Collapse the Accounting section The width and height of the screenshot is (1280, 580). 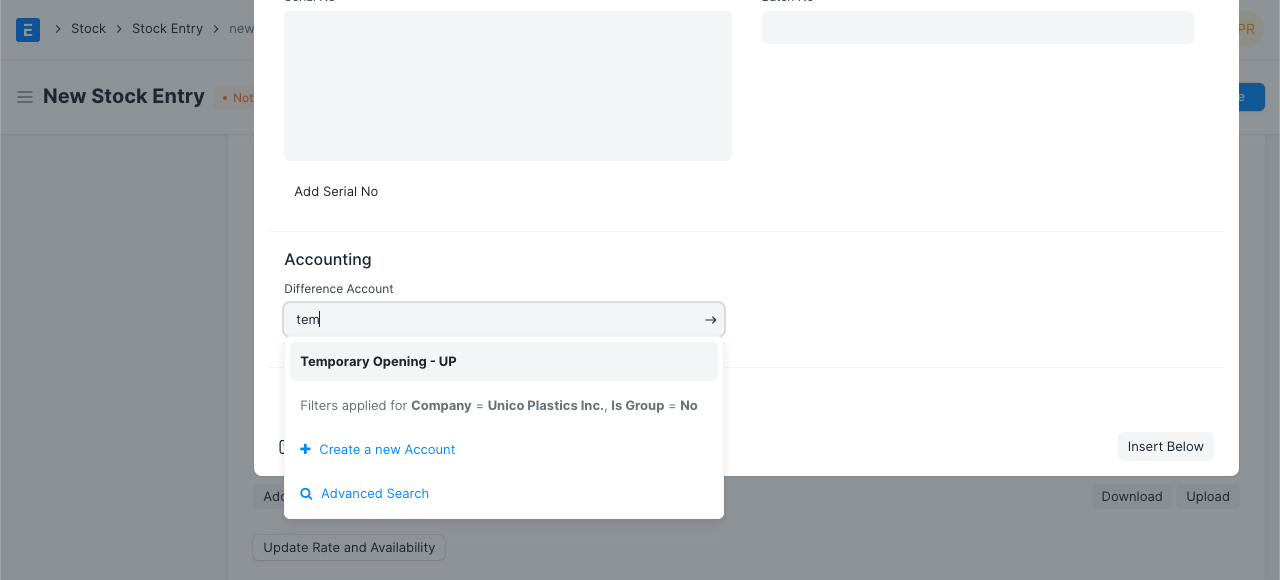coord(328,259)
